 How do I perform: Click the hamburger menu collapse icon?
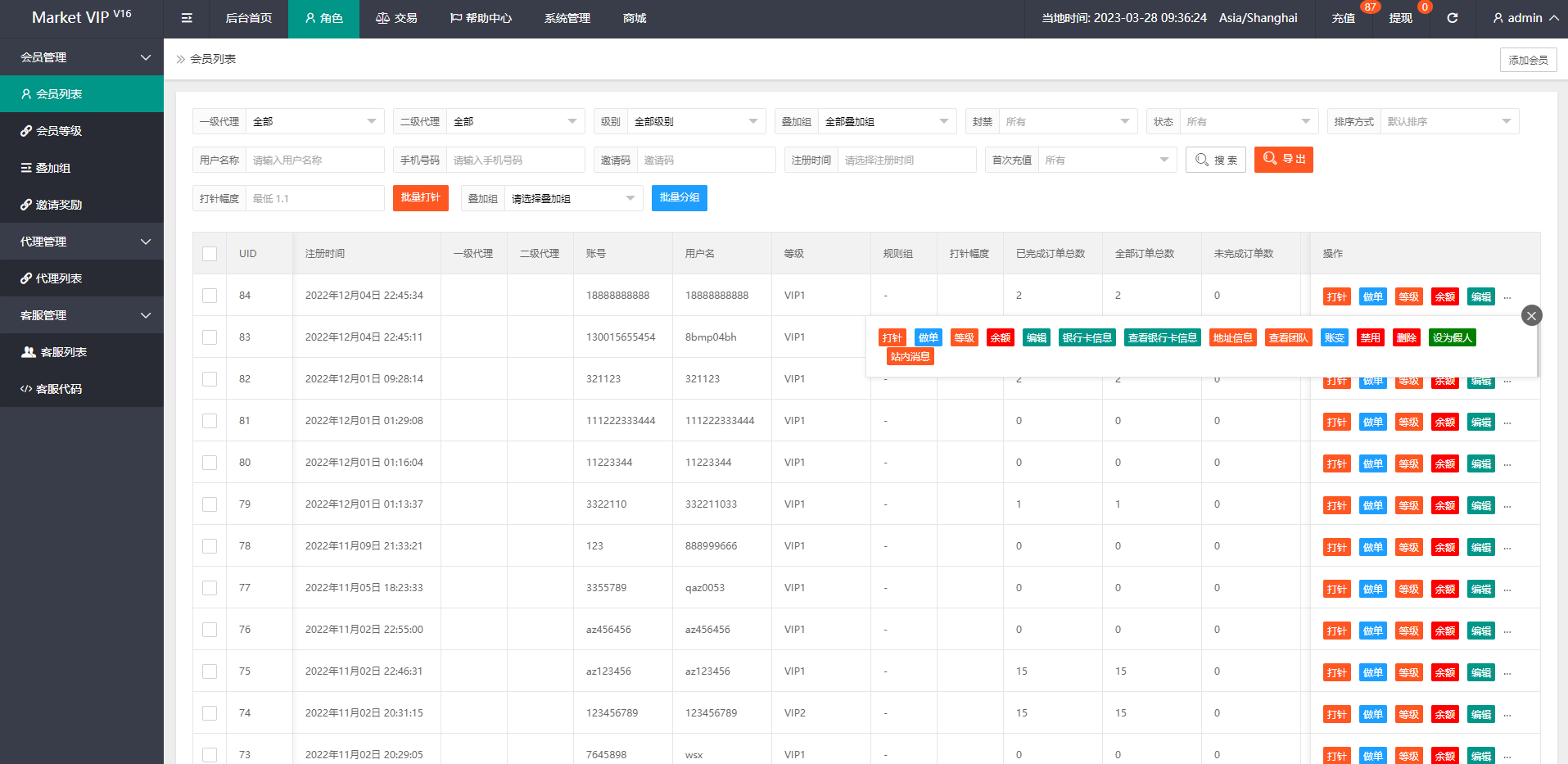coord(187,18)
